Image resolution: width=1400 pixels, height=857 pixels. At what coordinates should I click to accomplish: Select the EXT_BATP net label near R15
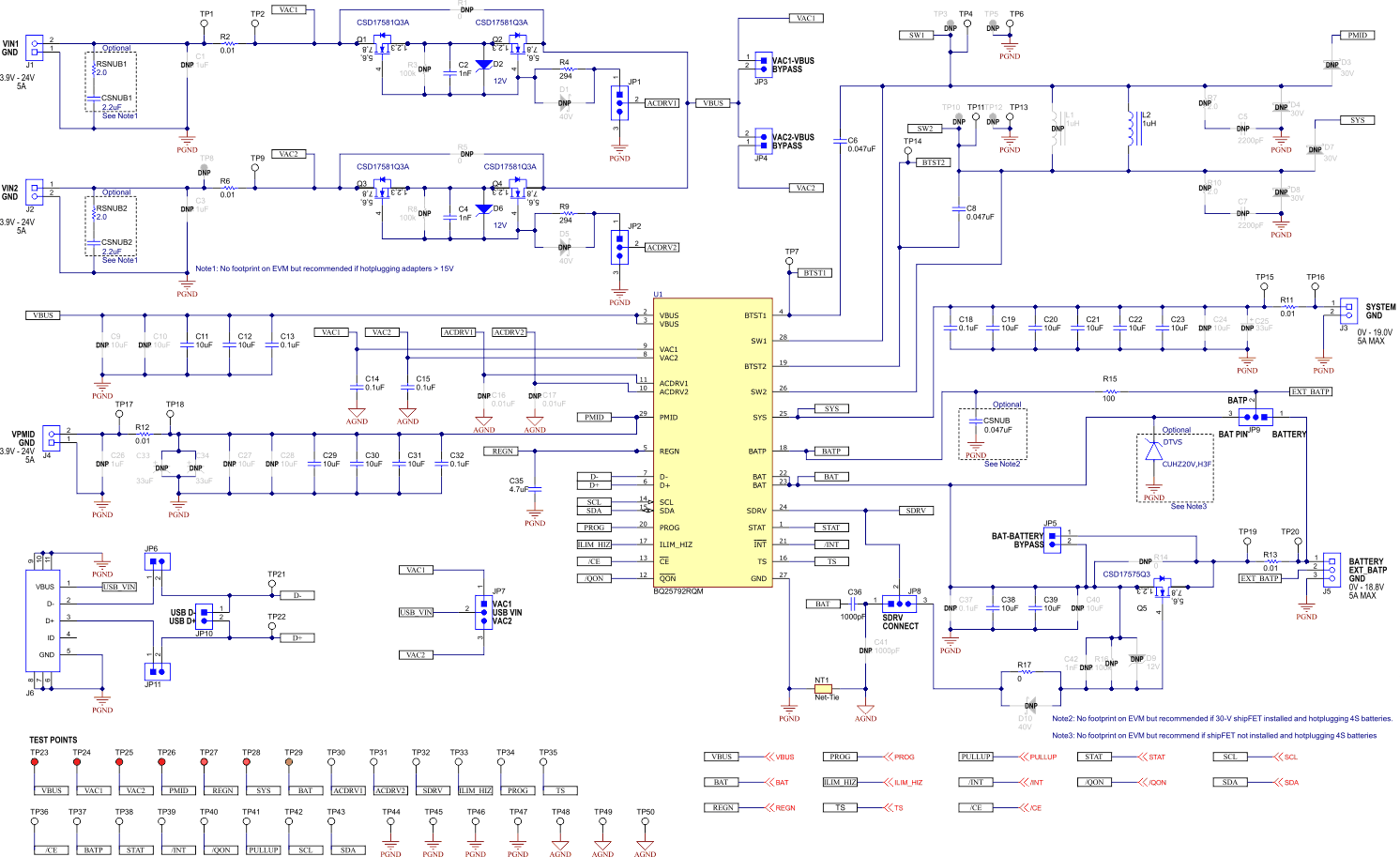(x=1311, y=390)
